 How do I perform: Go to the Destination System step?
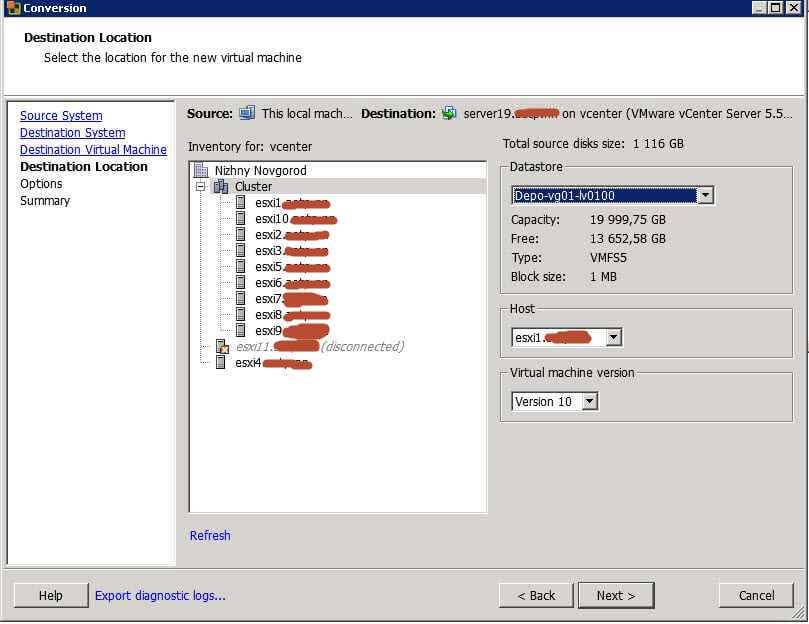click(72, 133)
